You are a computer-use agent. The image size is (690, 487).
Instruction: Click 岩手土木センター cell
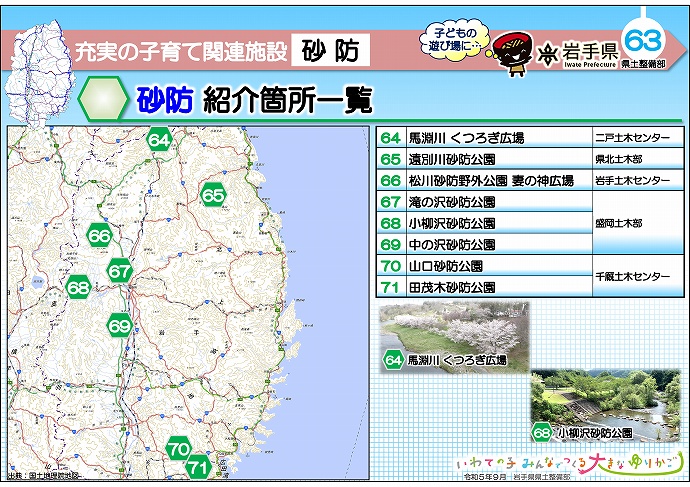coord(638,180)
